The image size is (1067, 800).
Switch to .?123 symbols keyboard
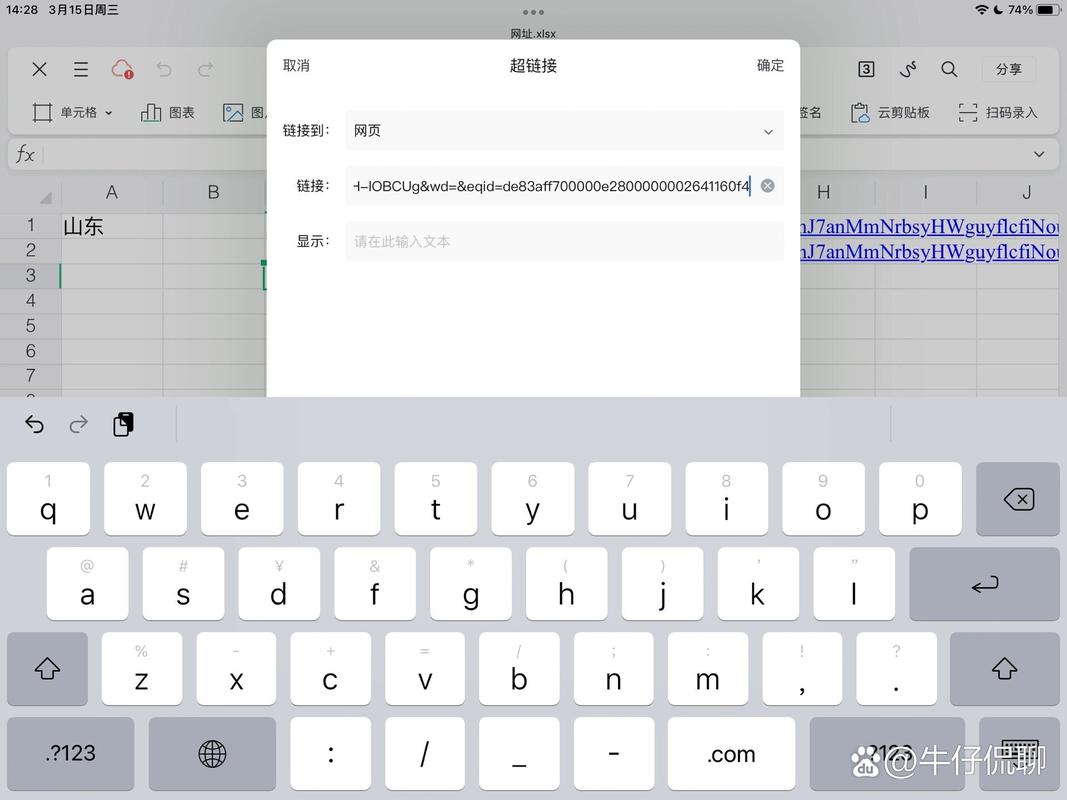[71, 754]
